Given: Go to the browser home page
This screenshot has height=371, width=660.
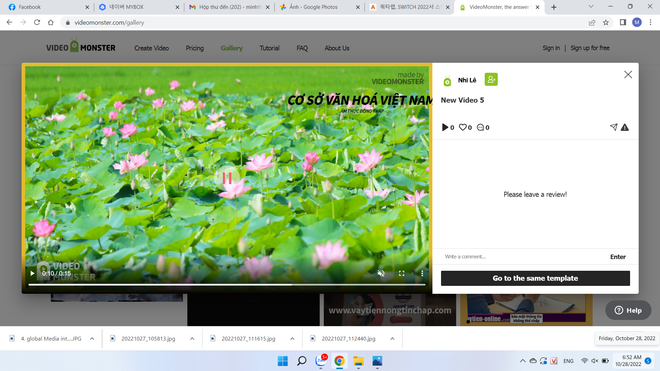Looking at the screenshot, I should [51, 22].
